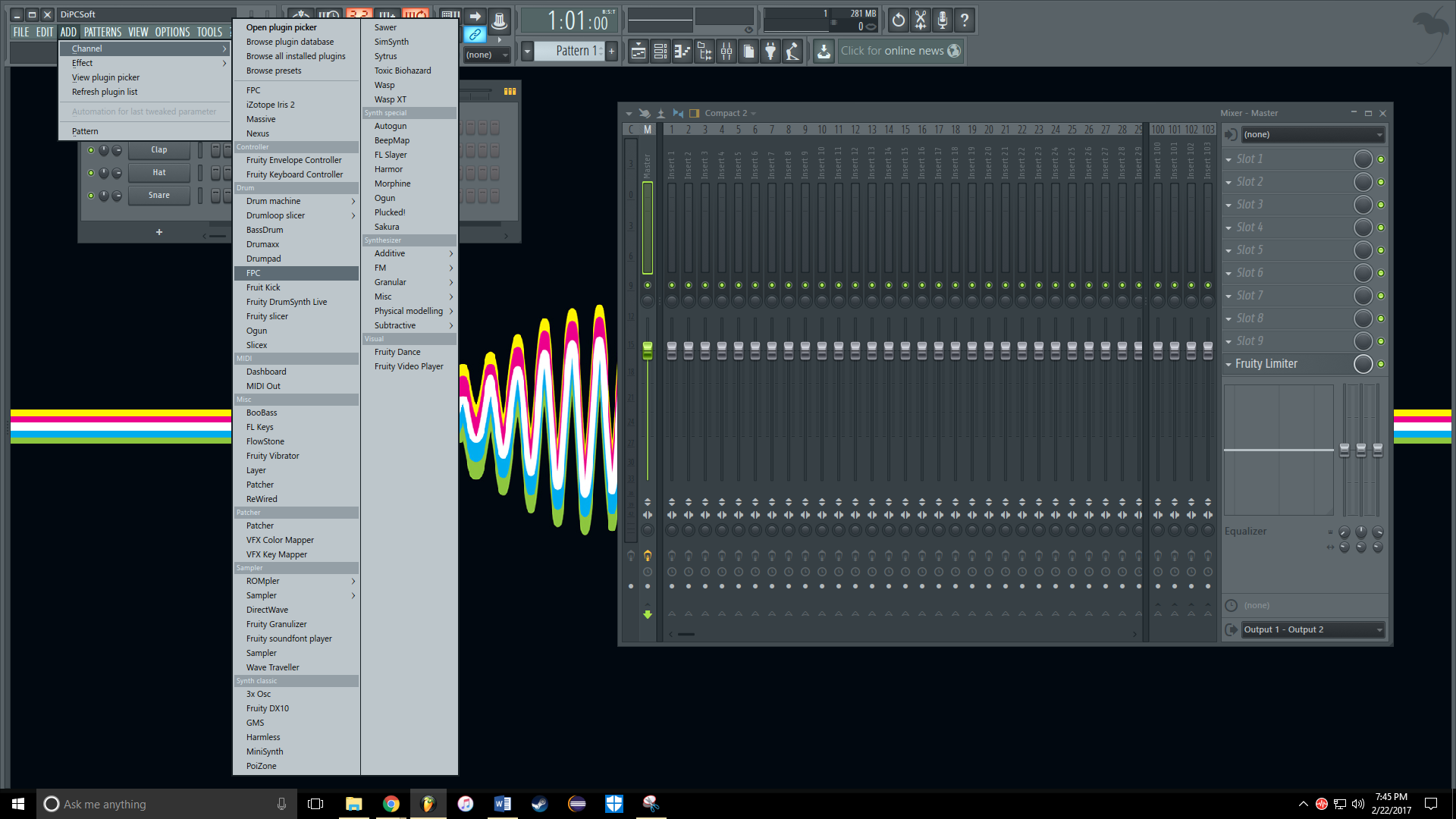The width and height of the screenshot is (1456, 819).
Task: Click the scissors audio editor icon
Action: 920,20
